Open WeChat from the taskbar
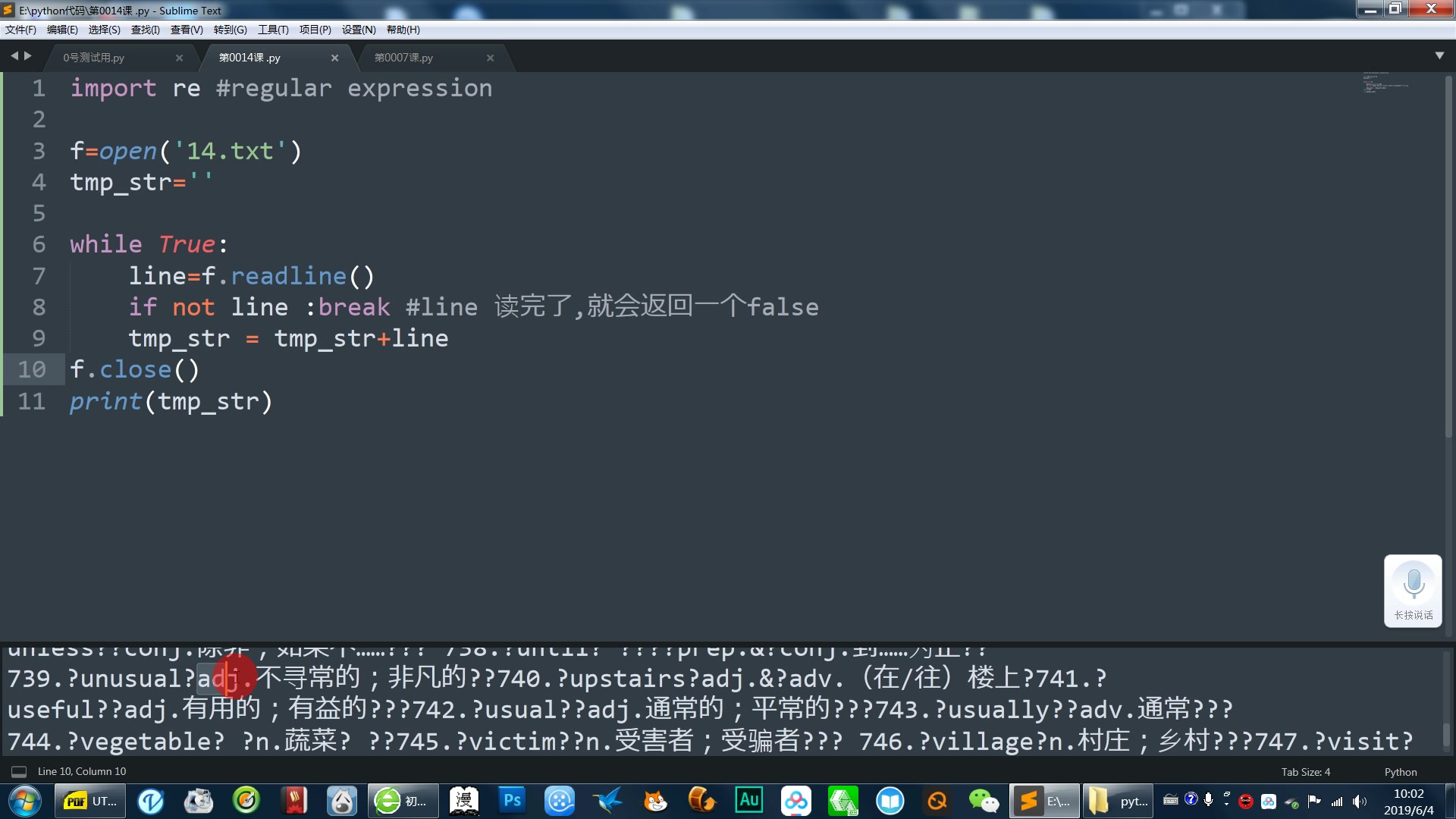 [x=984, y=801]
